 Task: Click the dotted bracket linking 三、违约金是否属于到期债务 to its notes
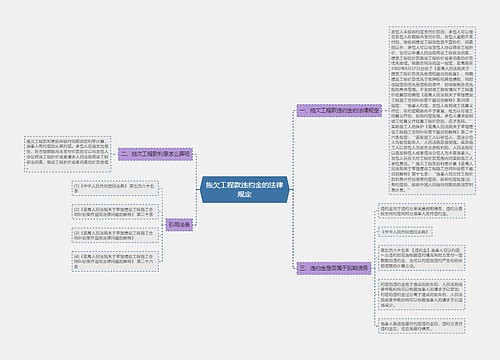pos(375,268)
